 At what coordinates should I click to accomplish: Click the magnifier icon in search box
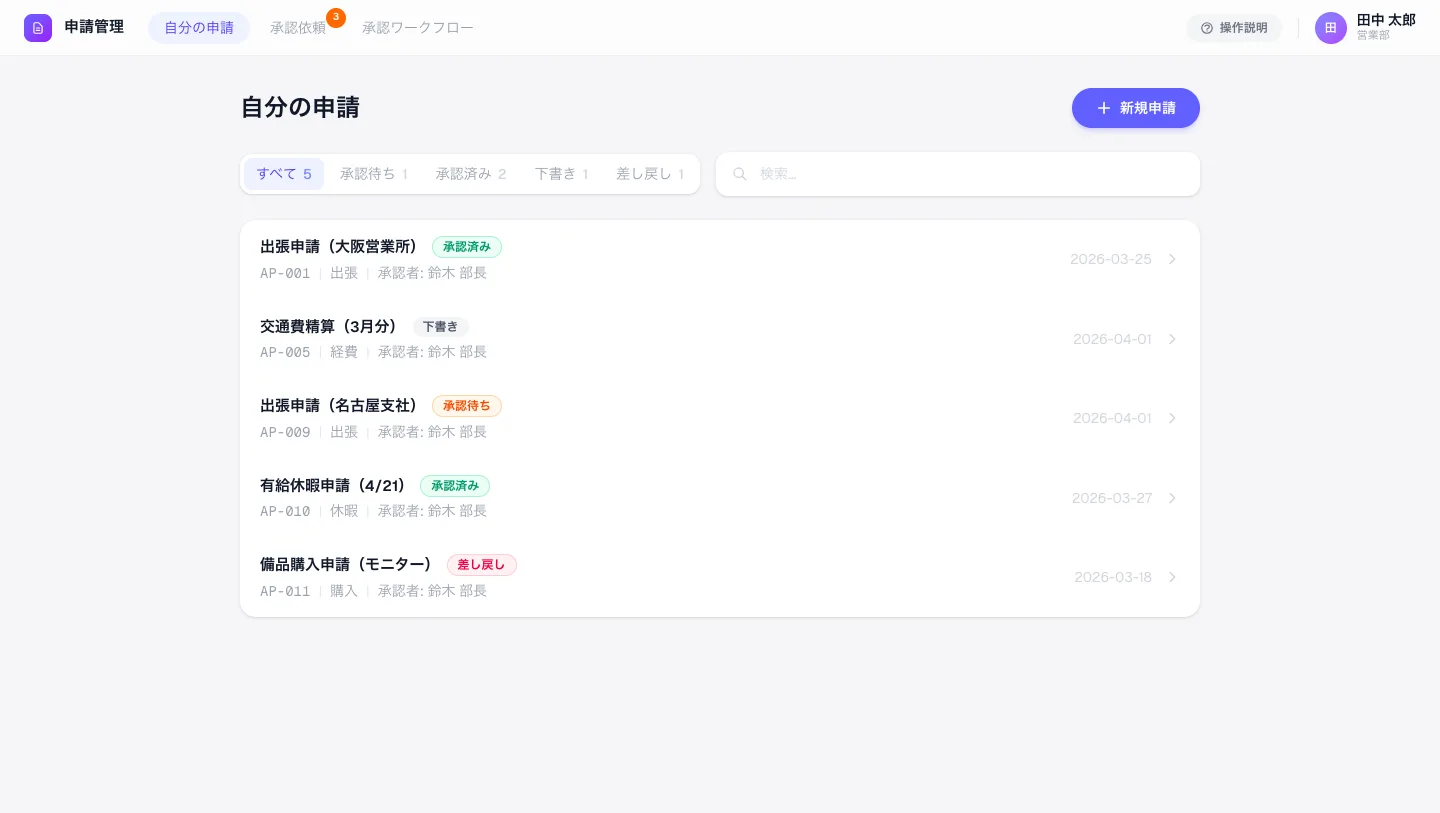click(740, 174)
